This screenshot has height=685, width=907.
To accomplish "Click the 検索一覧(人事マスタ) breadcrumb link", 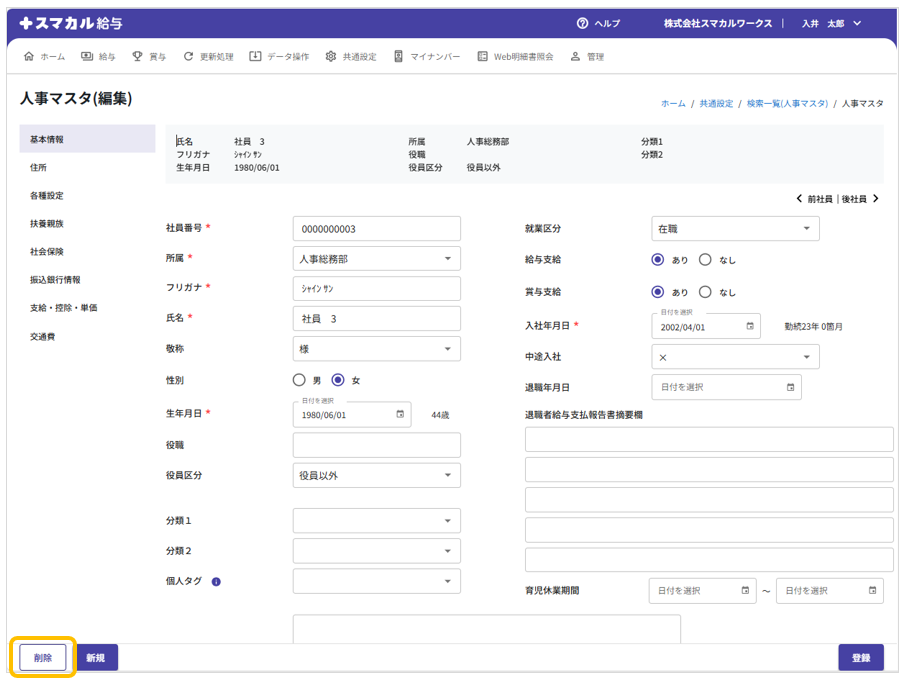I will [x=787, y=104].
